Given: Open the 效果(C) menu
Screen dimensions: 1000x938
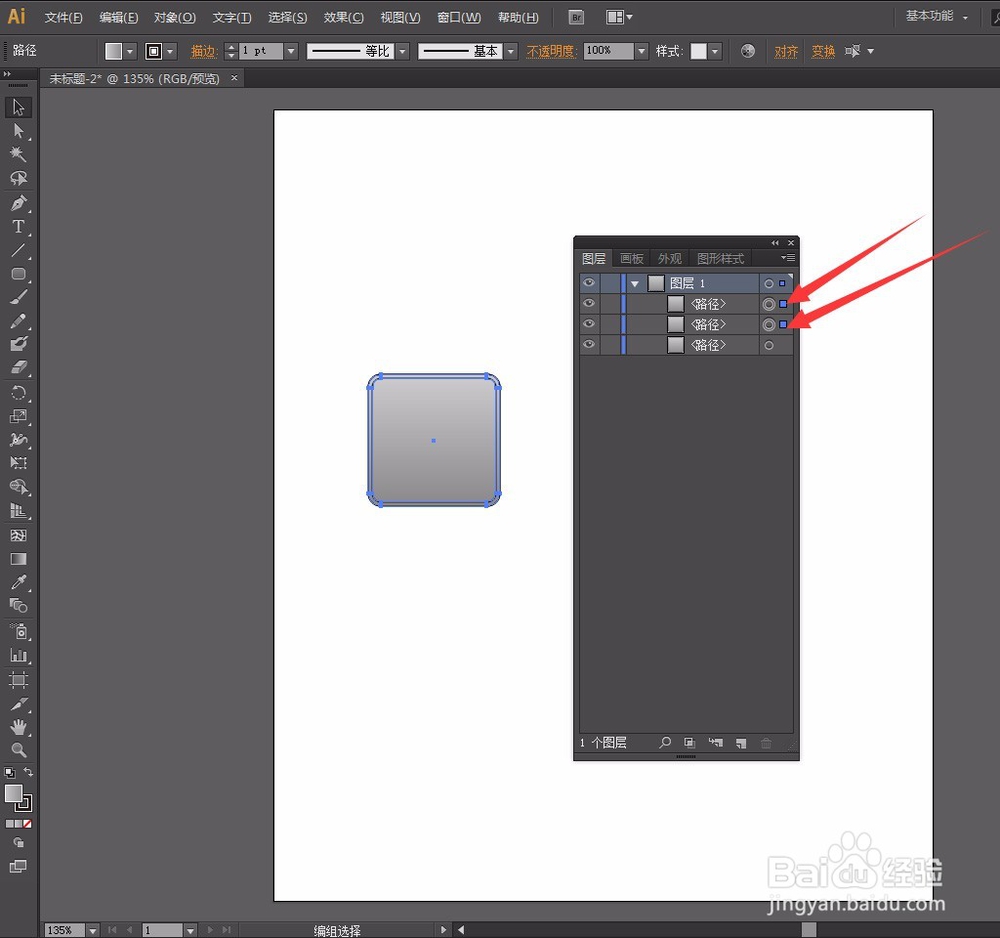Looking at the screenshot, I should coord(343,17).
